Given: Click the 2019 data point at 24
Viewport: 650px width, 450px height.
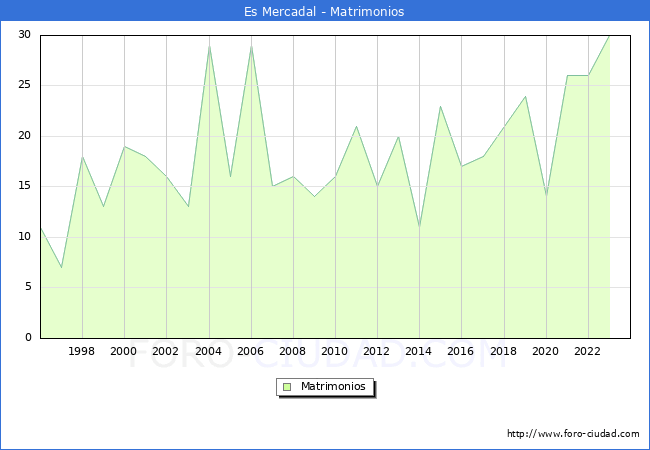Looking at the screenshot, I should pyautogui.click(x=526, y=96).
